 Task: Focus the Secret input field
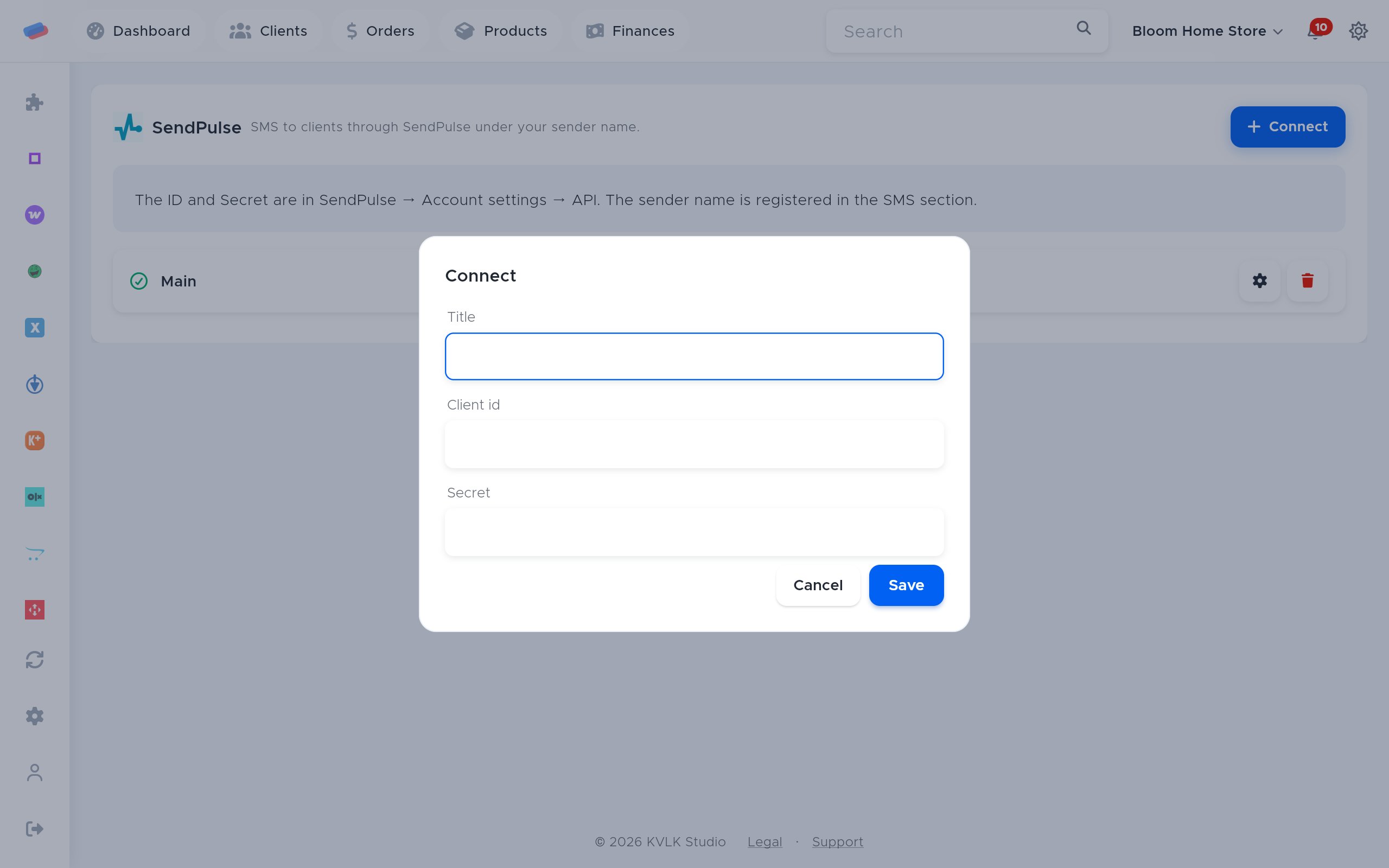(x=694, y=532)
